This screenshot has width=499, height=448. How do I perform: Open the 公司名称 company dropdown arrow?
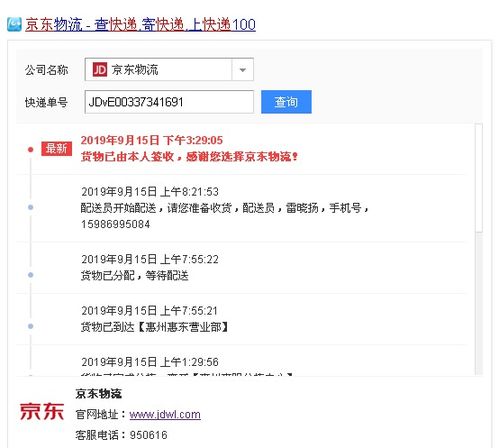(243, 70)
